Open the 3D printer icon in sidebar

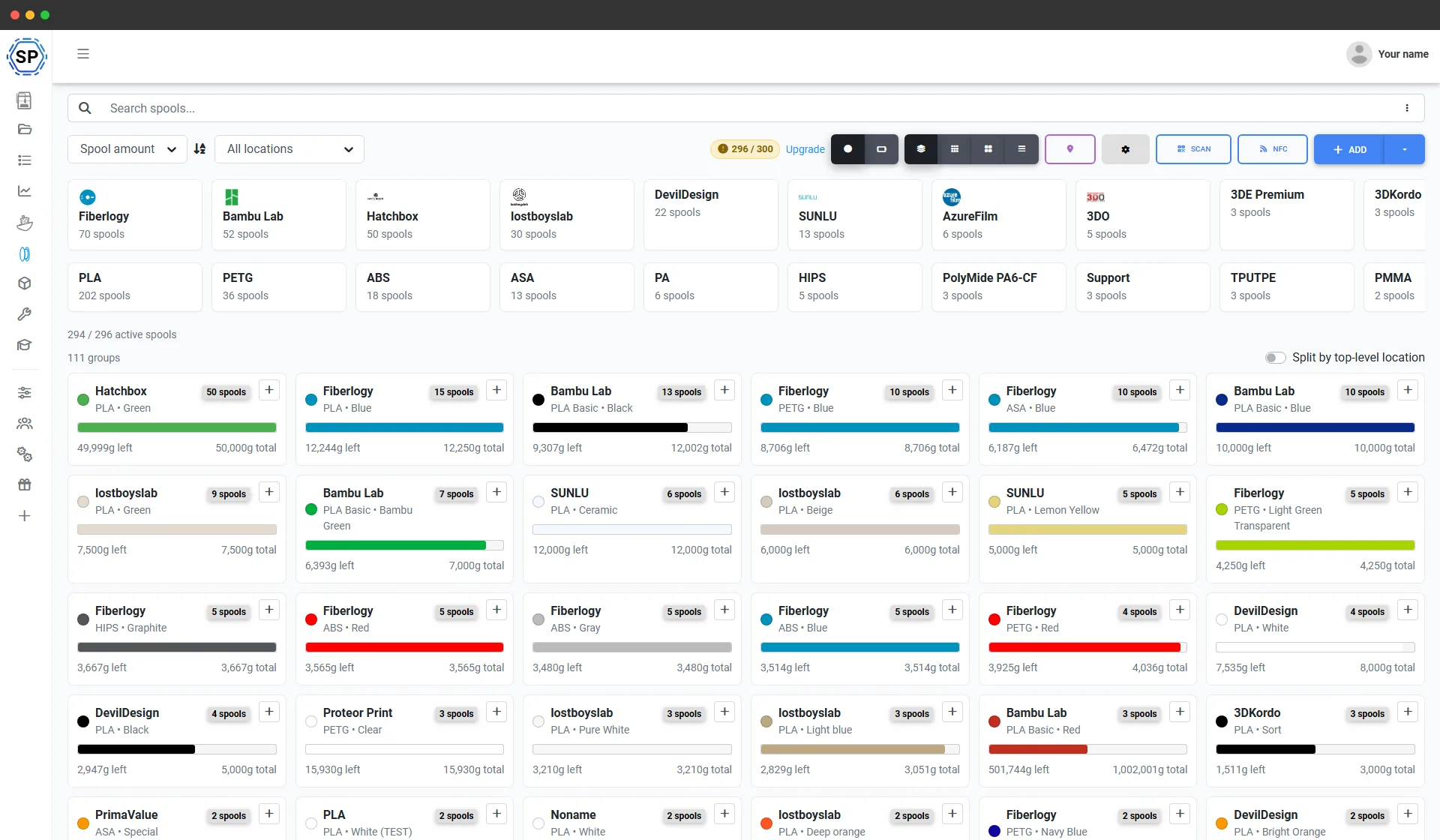click(25, 100)
